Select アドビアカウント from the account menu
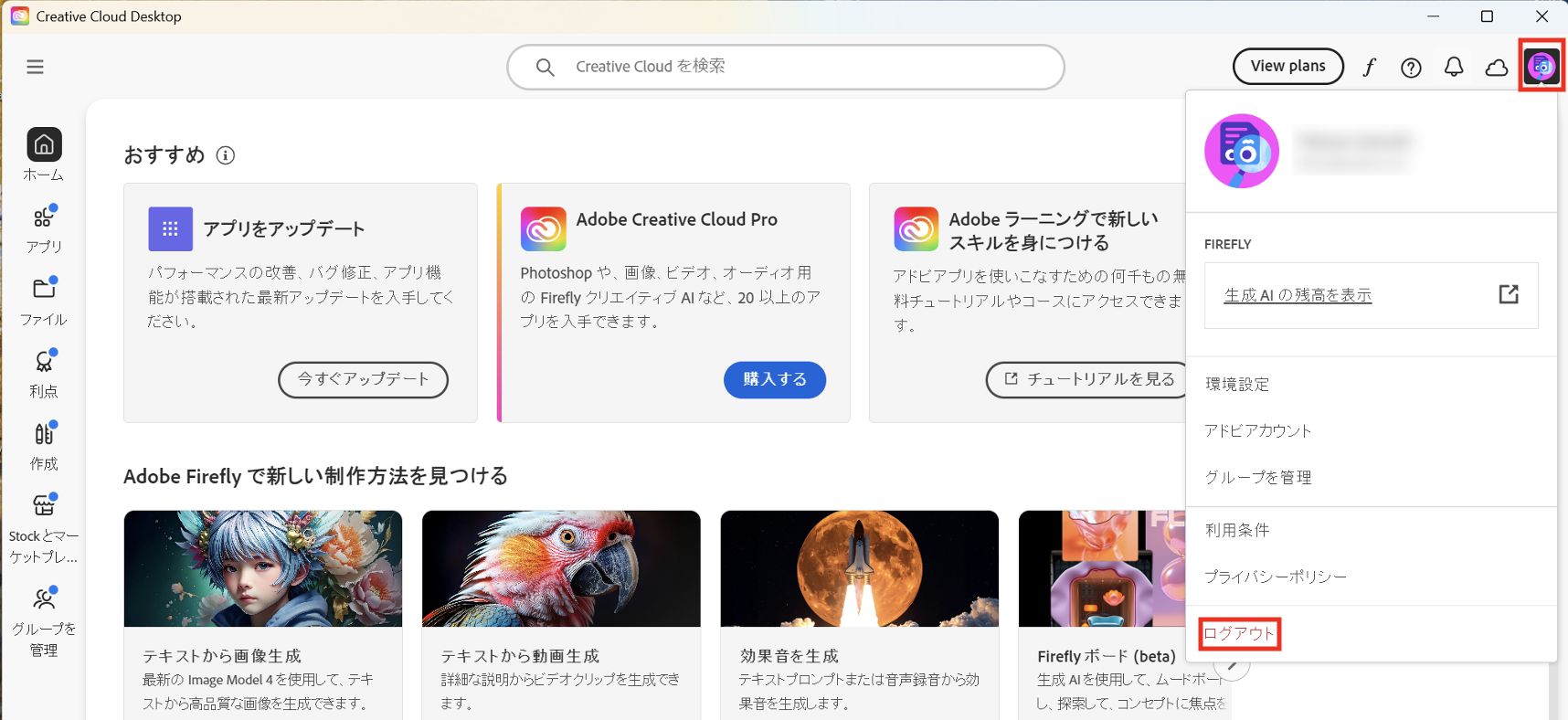This screenshot has width=1568, height=720. 1258,430
